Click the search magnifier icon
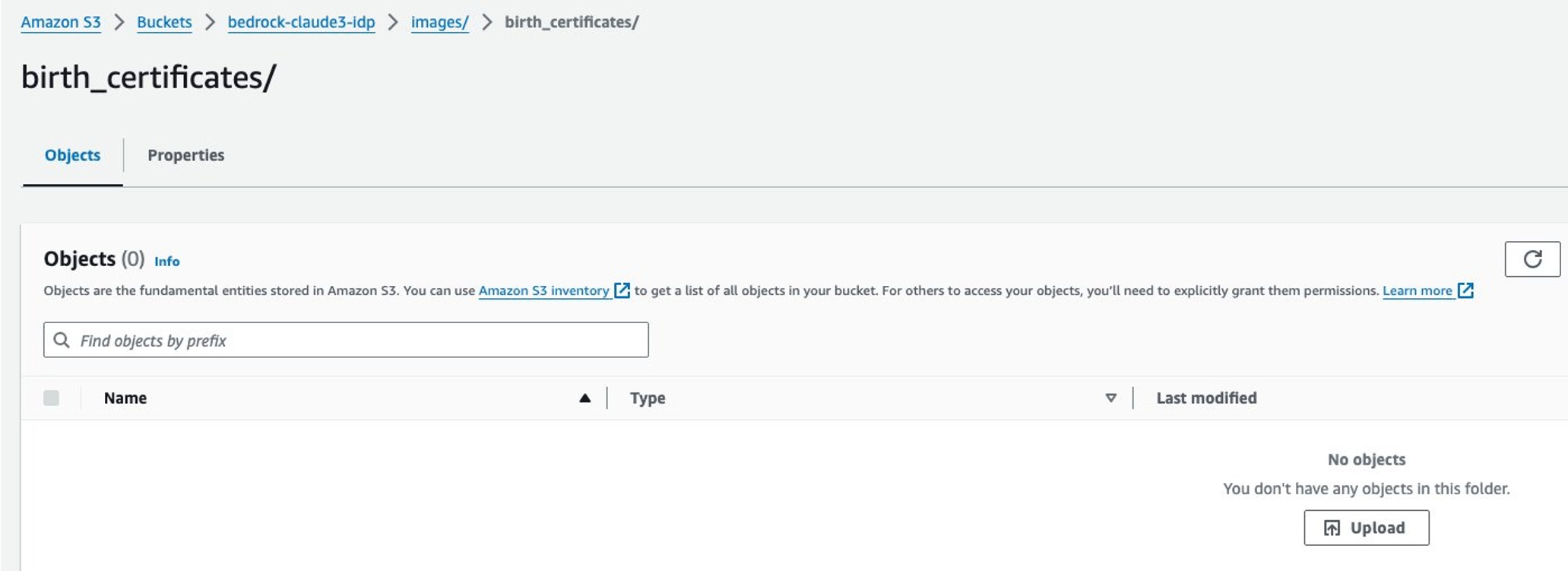 coord(62,340)
